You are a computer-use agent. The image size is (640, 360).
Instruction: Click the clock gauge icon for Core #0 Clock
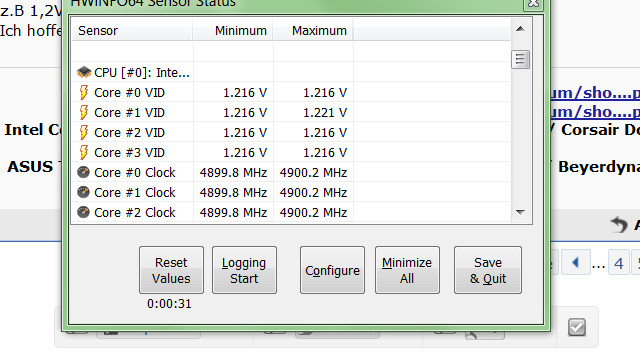tap(83, 172)
